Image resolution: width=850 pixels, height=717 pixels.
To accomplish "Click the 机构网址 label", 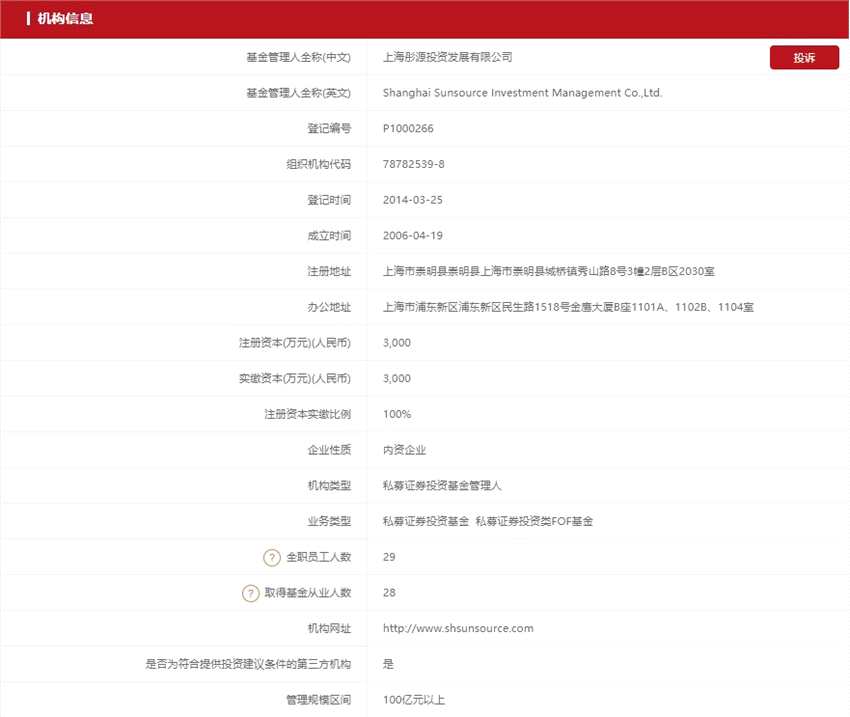I will [x=330, y=628].
